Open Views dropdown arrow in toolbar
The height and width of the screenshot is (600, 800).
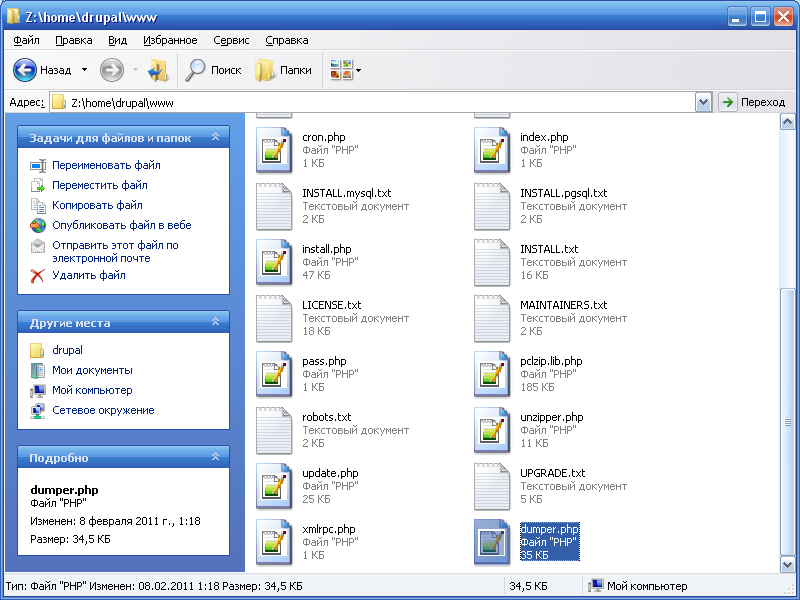tap(358, 70)
